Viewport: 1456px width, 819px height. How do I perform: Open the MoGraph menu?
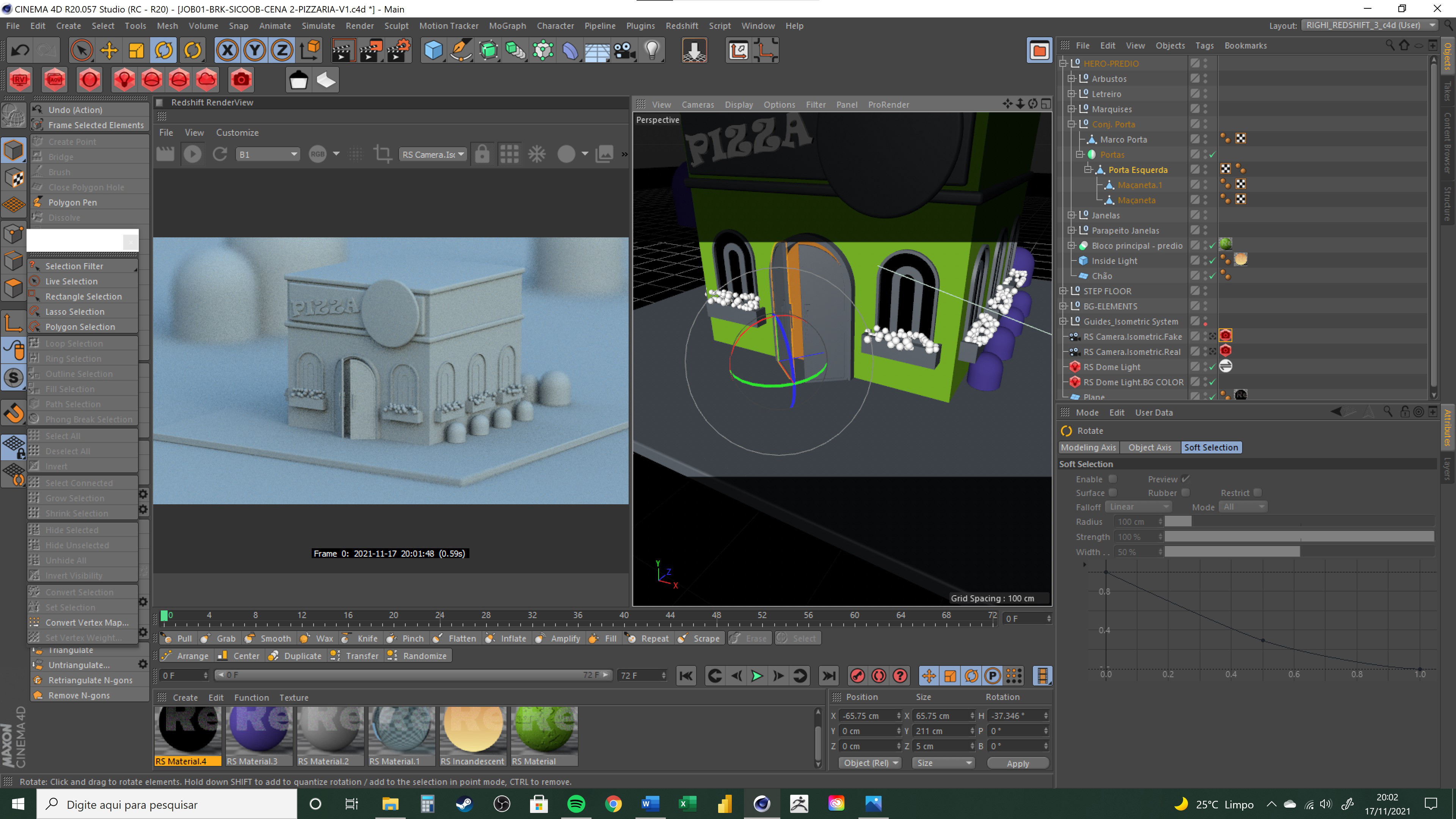[x=507, y=25]
